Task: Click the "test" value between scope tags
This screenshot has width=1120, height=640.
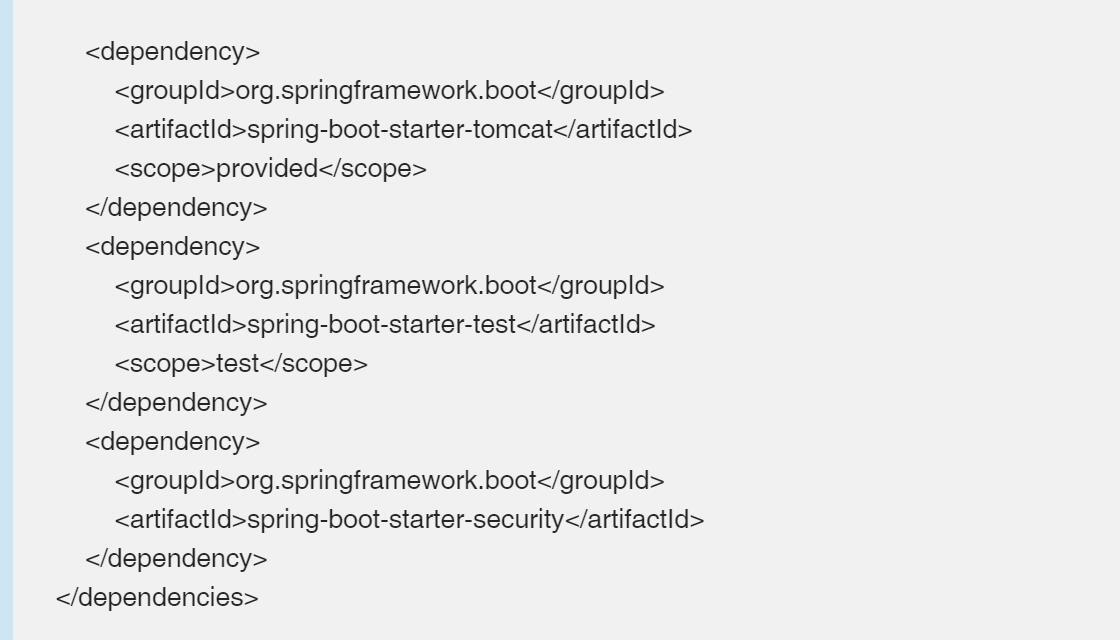Action: tap(237, 364)
